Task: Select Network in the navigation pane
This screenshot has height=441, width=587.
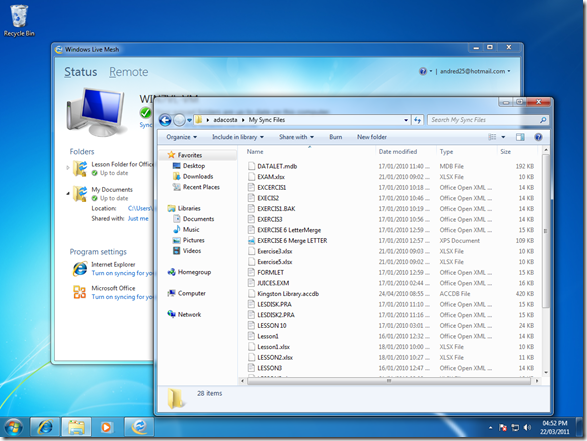Action: click(x=184, y=314)
